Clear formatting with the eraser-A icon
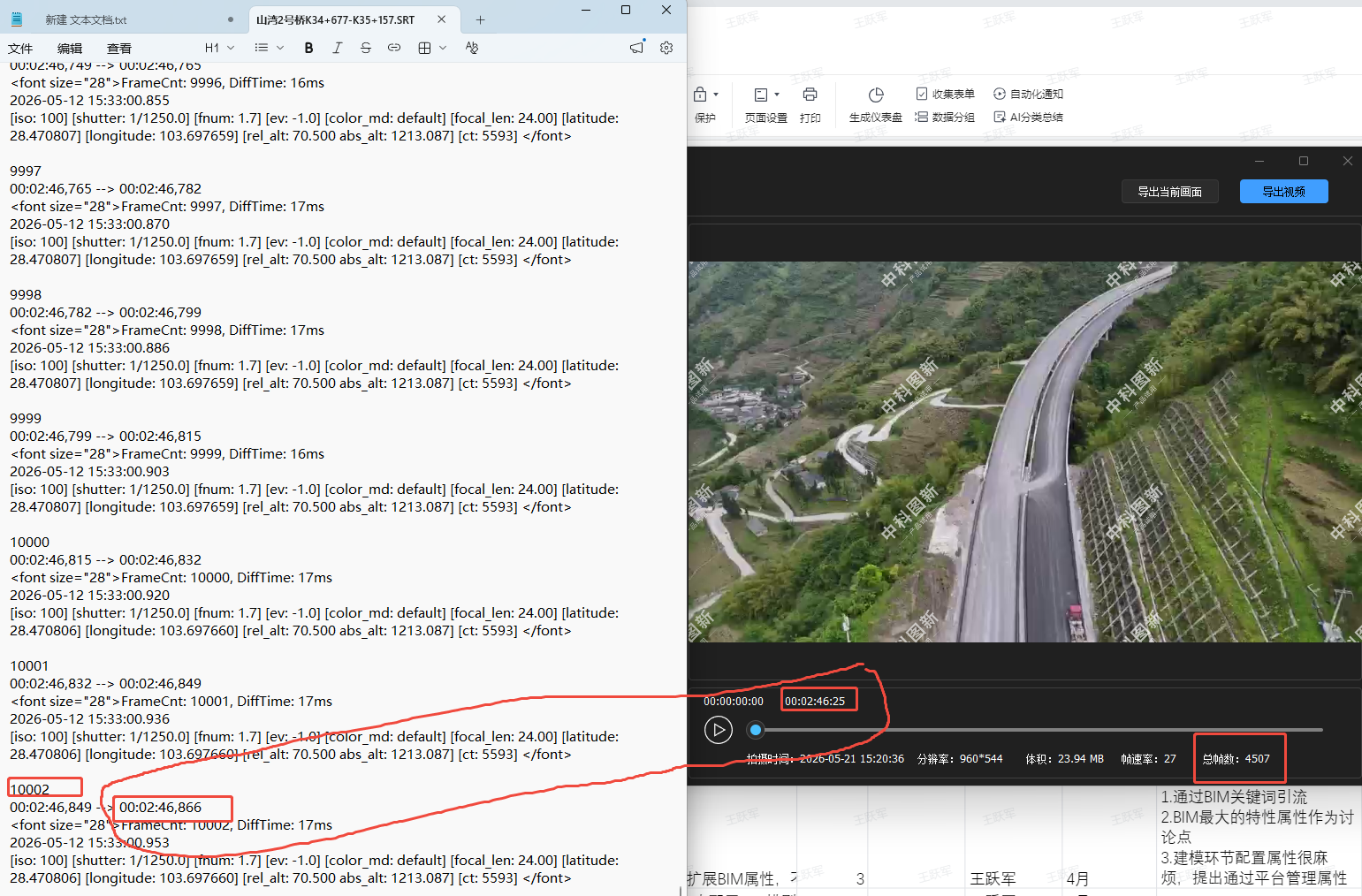The height and width of the screenshot is (896, 1362). pos(471,48)
